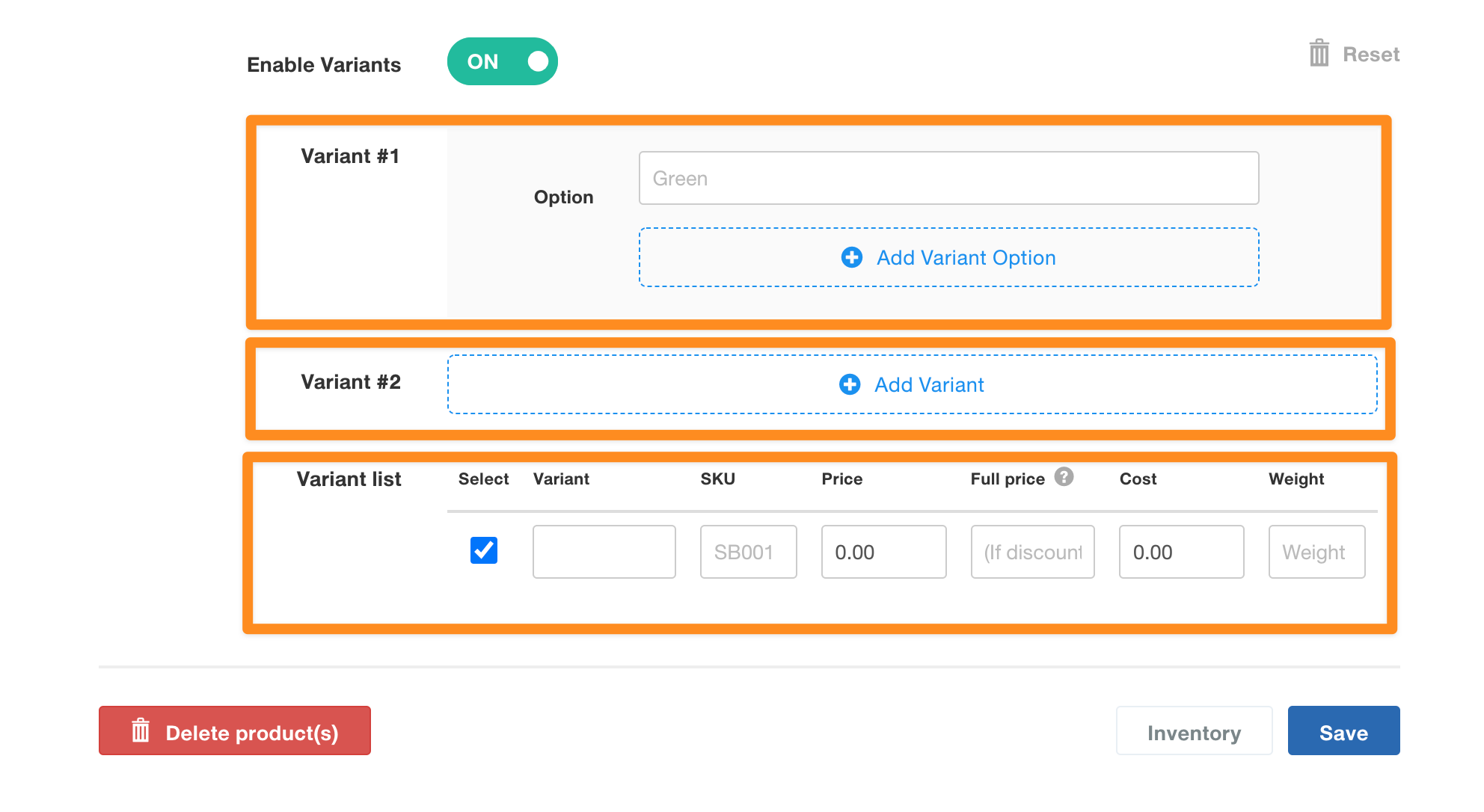This screenshot has width=1484, height=812.
Task: Click the Full price discount input field
Action: [1032, 552]
